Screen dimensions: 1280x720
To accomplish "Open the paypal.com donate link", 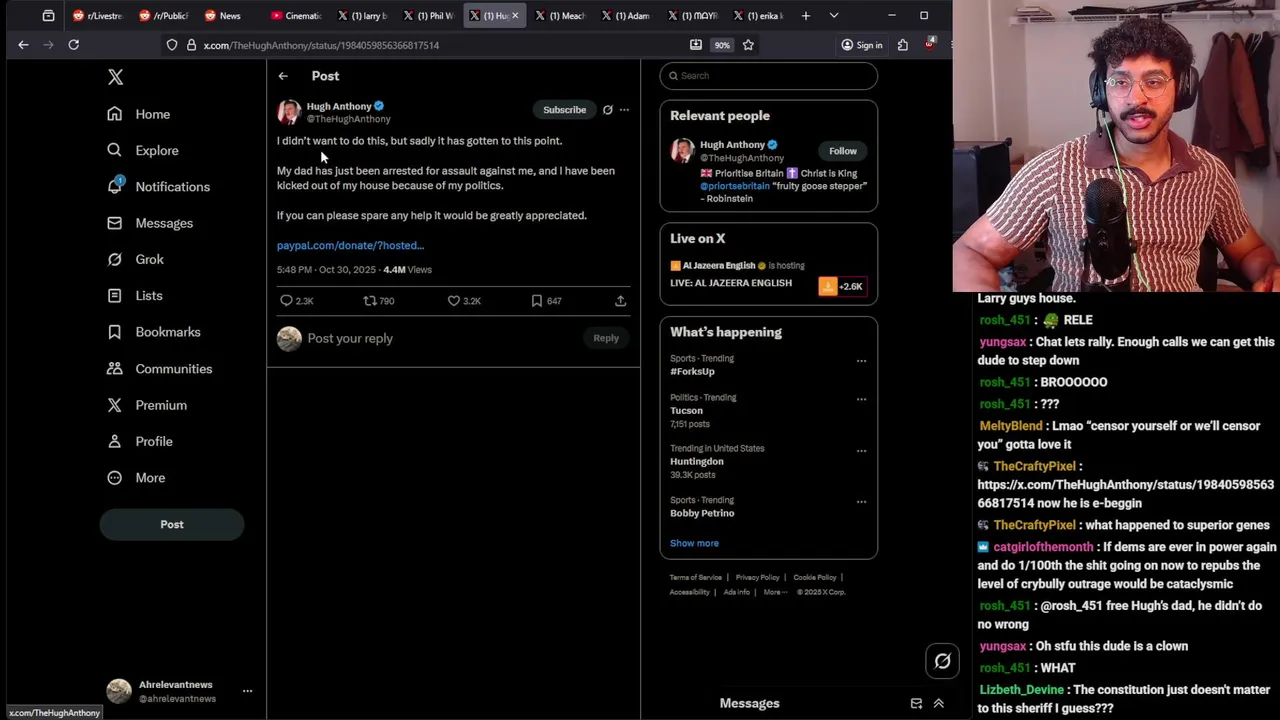I will 350,245.
